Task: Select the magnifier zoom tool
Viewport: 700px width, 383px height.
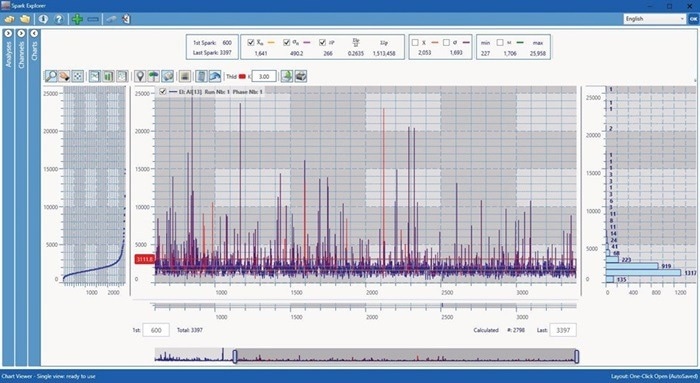Action: pos(51,76)
